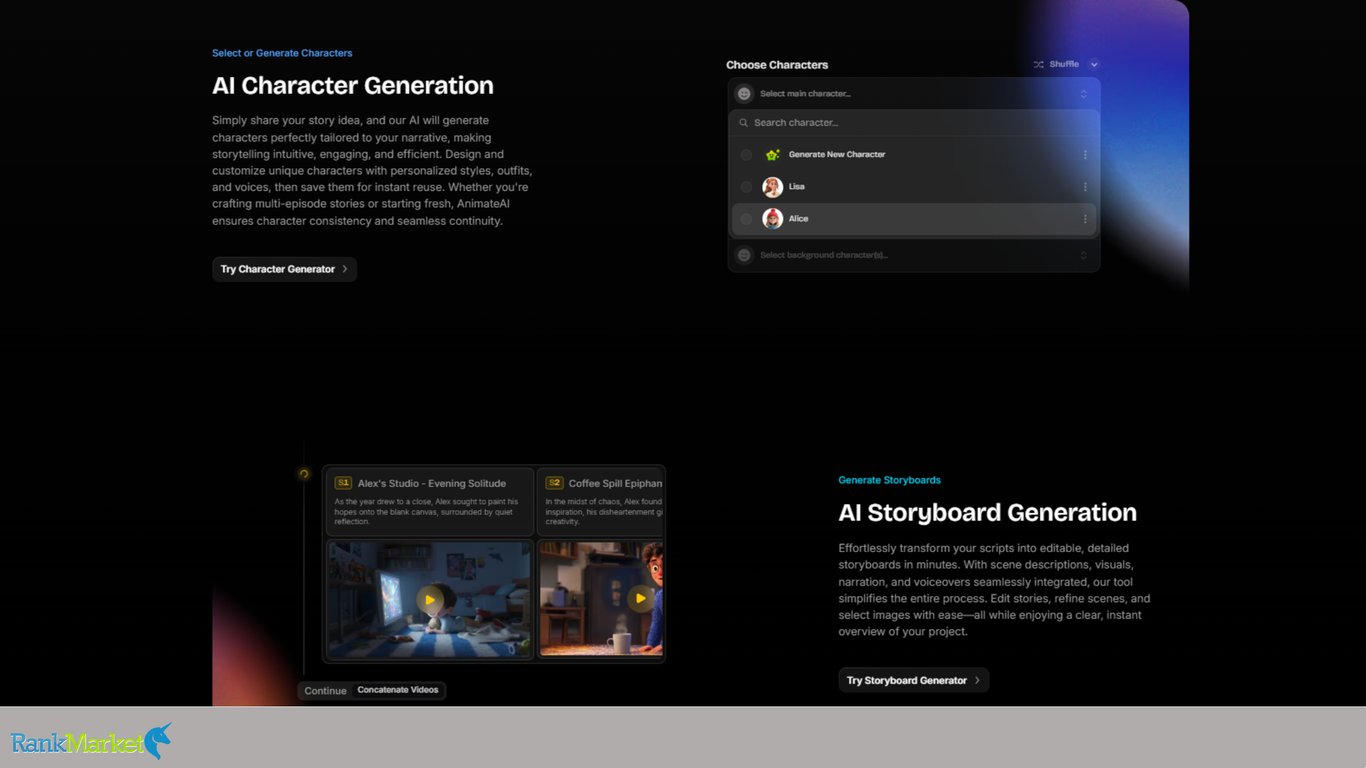
Task: Click the S1 scene badge
Action: click(x=343, y=483)
